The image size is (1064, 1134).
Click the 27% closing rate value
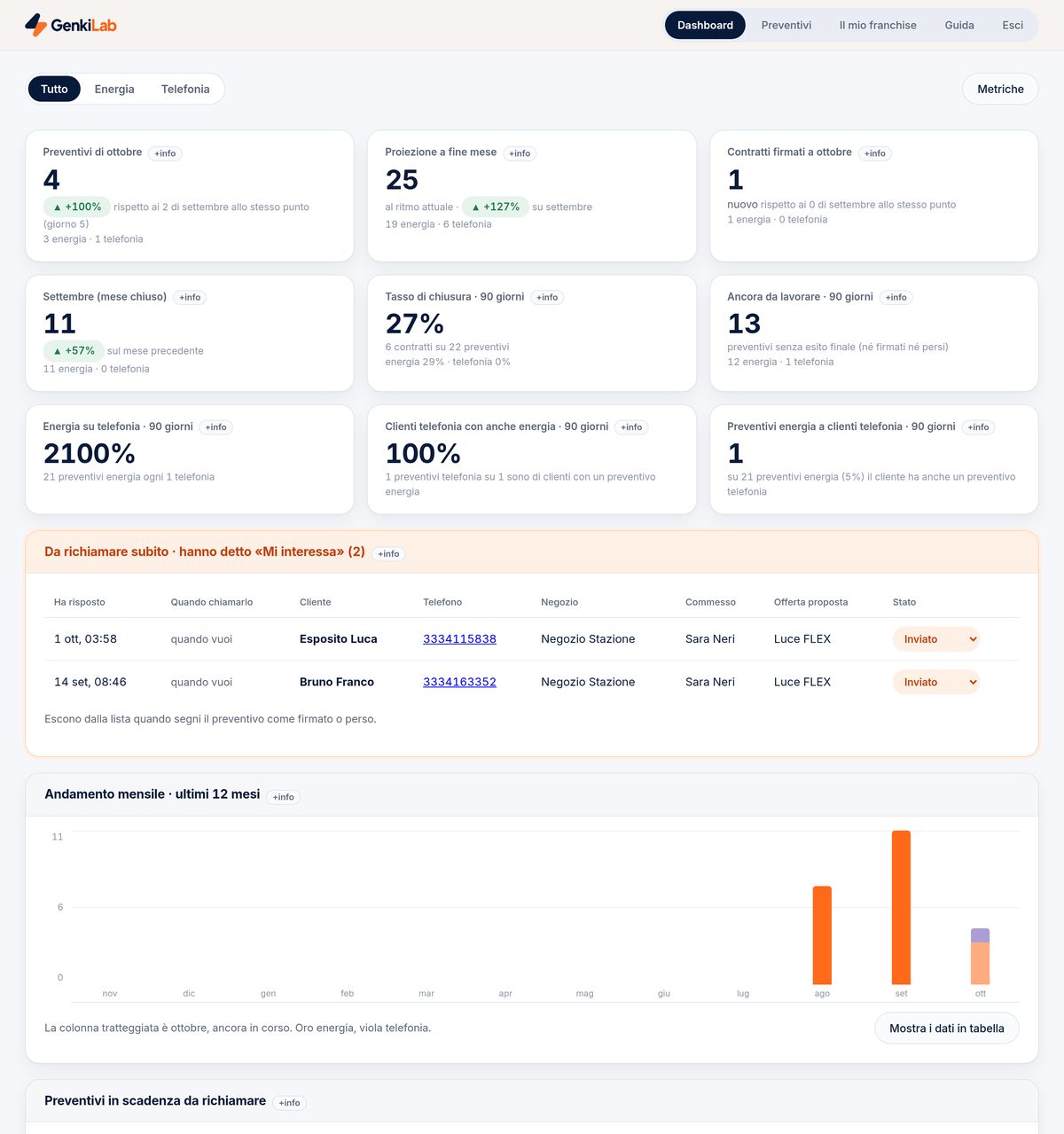pyautogui.click(x=415, y=324)
